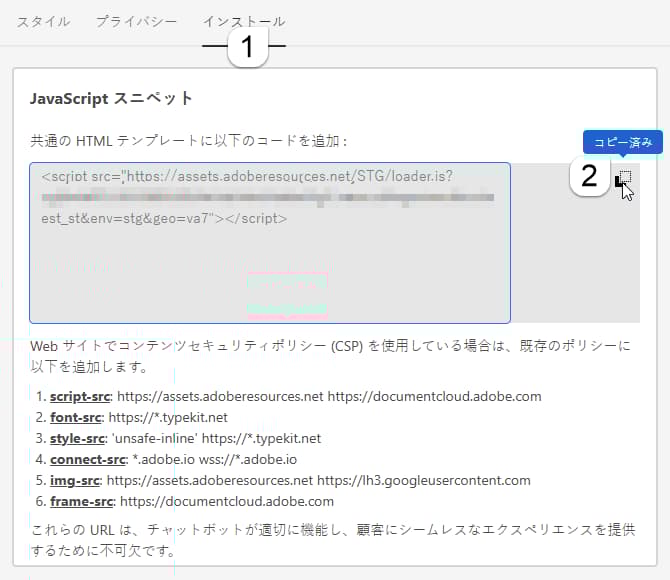Click the frame-src directive link
The width and height of the screenshot is (670, 580).
pyautogui.click(x=82, y=501)
